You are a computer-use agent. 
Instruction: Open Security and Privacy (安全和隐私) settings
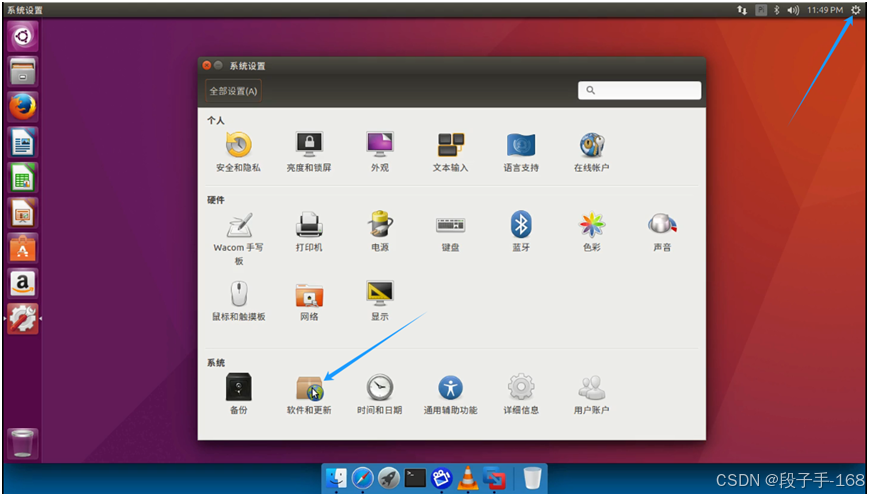[x=238, y=152]
